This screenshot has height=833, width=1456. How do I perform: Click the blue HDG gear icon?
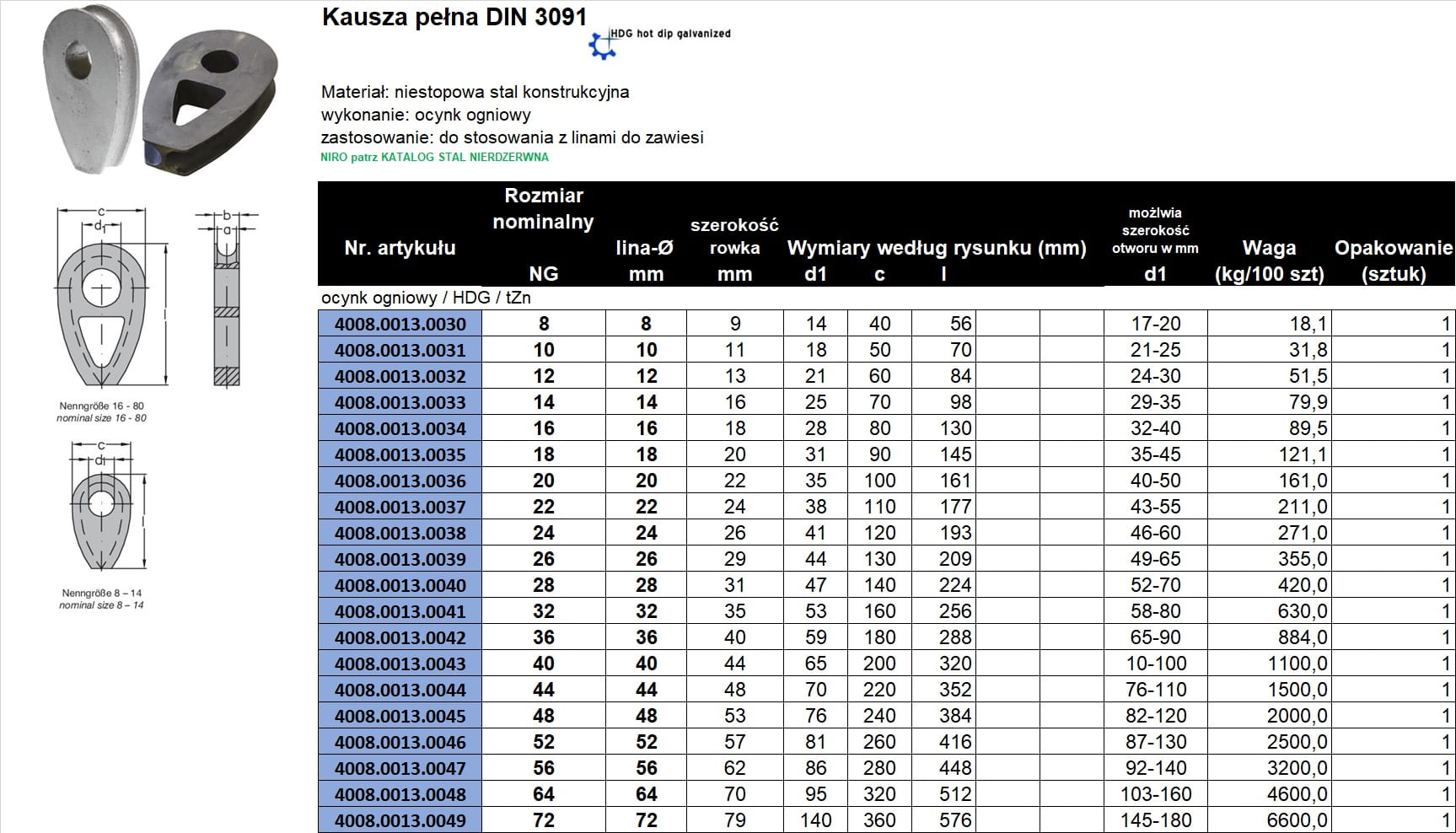click(601, 46)
